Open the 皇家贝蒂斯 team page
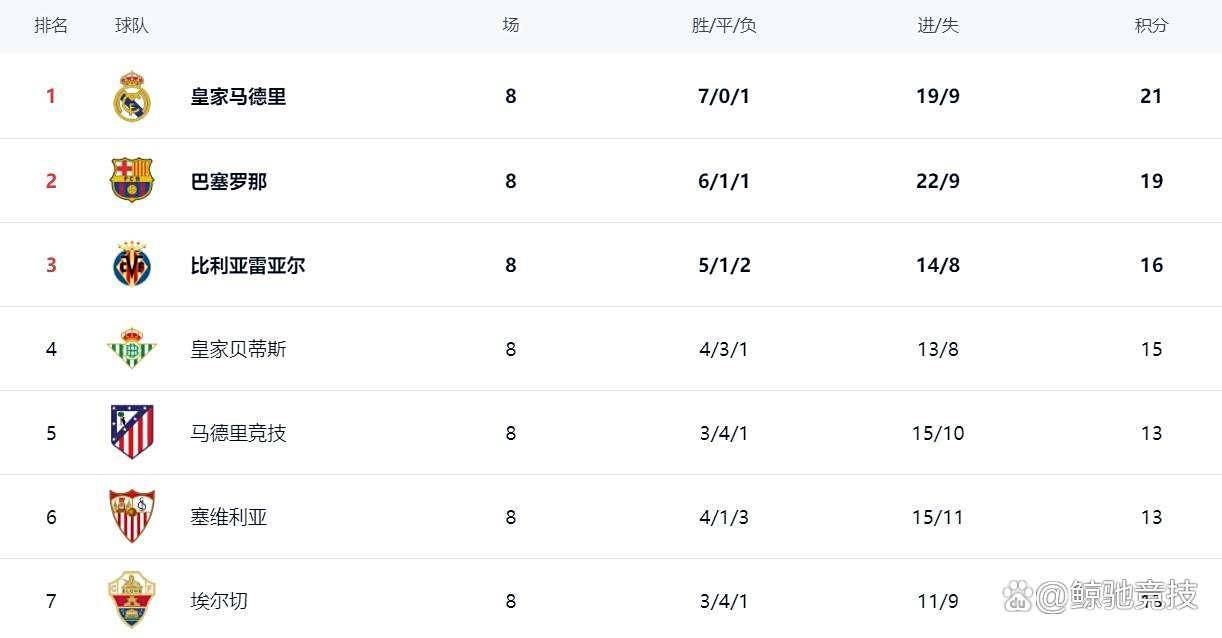 (x=238, y=349)
